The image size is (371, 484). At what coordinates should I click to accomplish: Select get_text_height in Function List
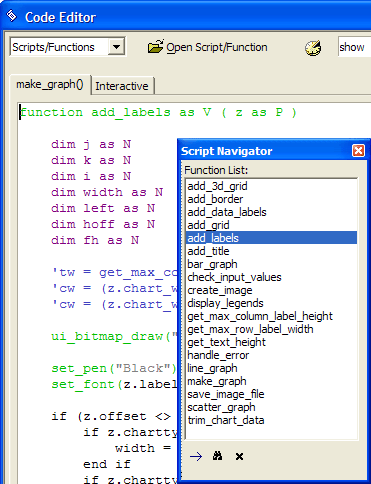(x=271, y=342)
